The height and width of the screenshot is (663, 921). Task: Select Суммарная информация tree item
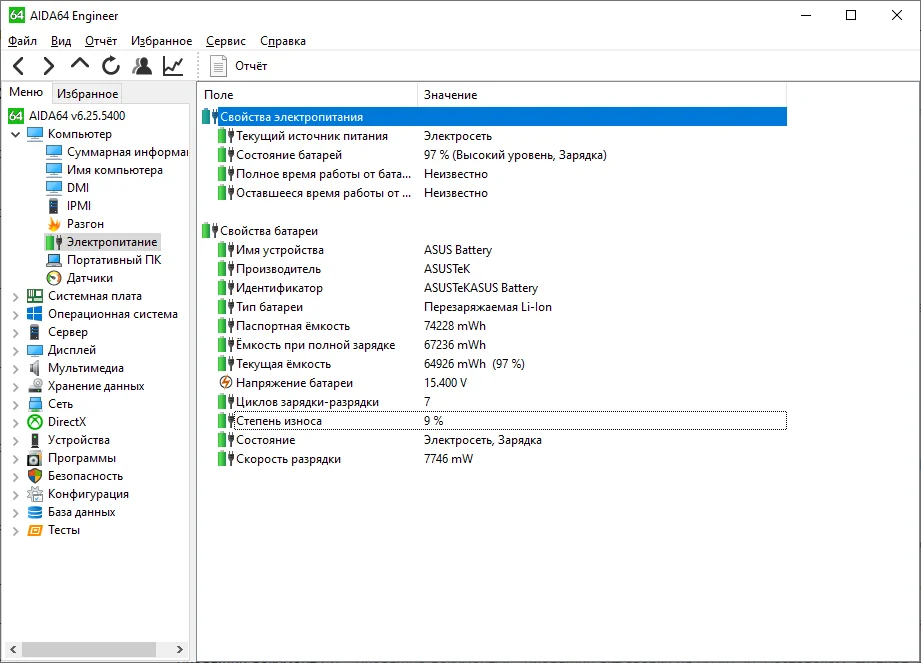127,152
